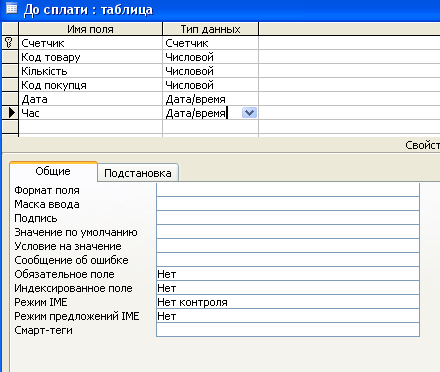Click the Числовой type of Код покупця
Image resolution: width=440 pixels, height=372 pixels.
tap(210, 85)
